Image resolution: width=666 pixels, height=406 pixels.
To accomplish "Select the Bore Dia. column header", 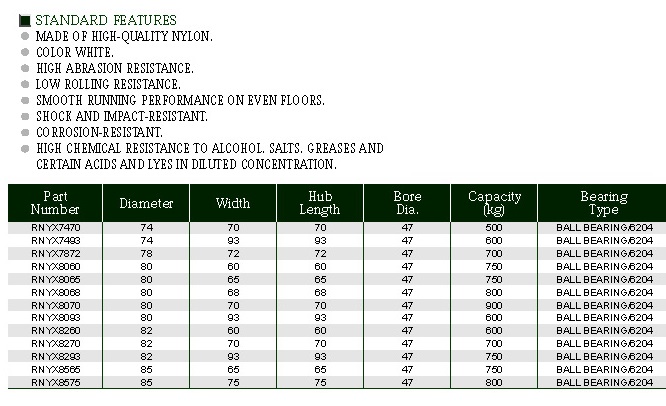I will [x=407, y=203].
